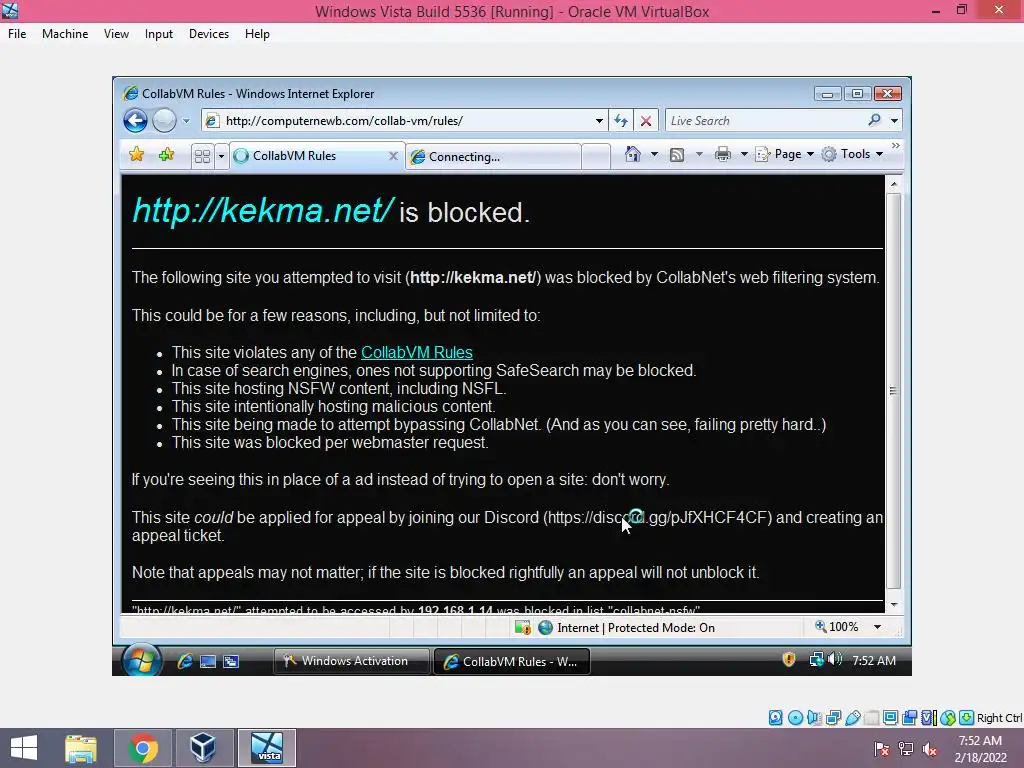The image size is (1024, 768).
Task: Switch to Windows Activation taskbar button
Action: coord(351,661)
